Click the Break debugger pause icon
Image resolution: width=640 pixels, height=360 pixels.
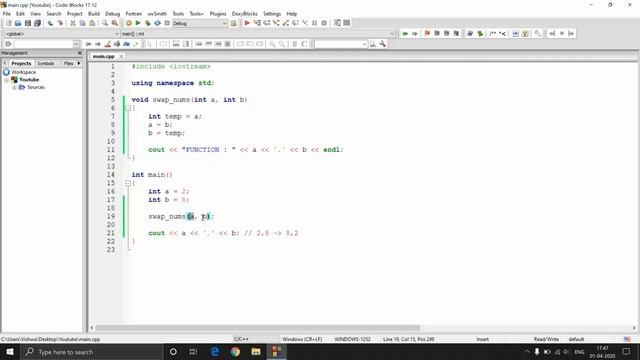coord(315,23)
